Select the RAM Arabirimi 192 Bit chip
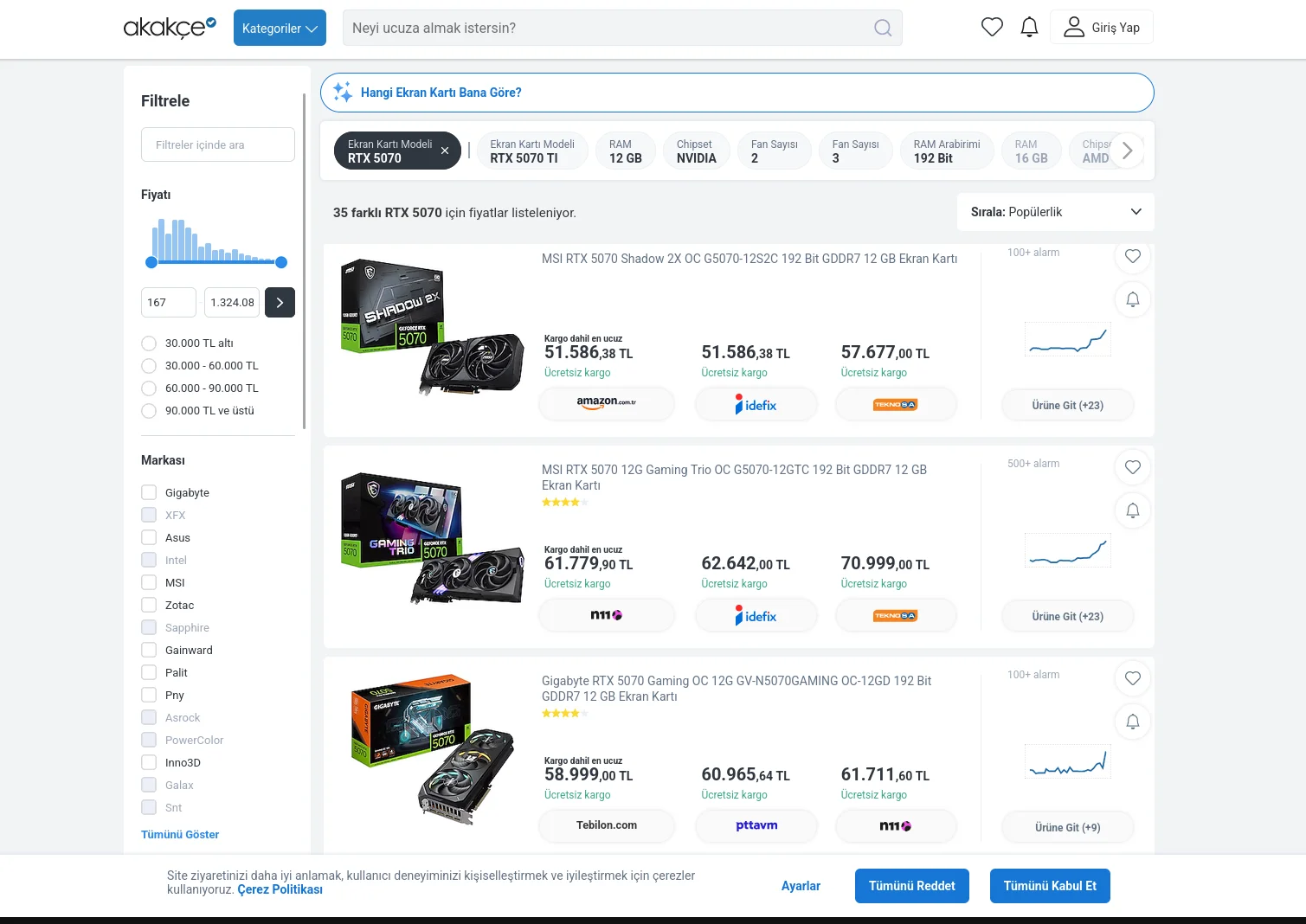 [947, 151]
